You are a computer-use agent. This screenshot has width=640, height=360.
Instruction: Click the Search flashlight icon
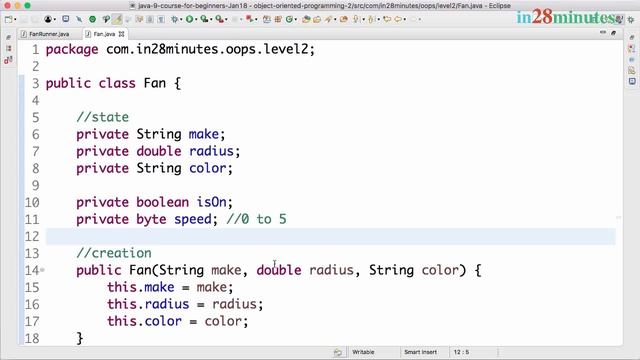[x=329, y=19]
